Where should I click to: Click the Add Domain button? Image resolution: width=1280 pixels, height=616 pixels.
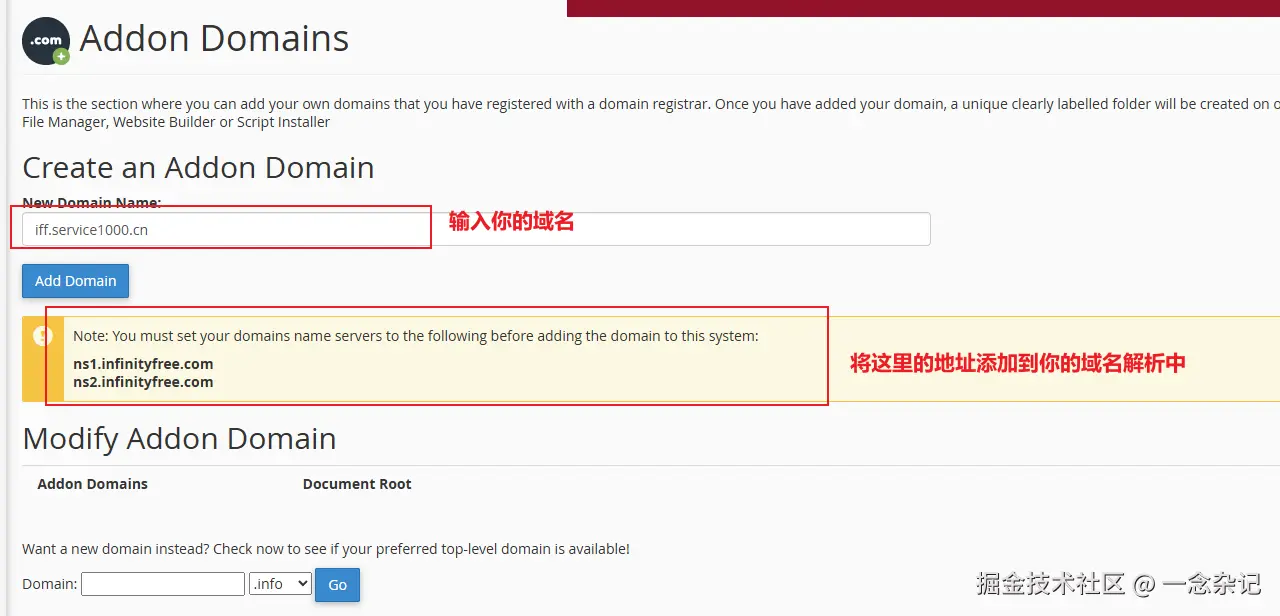[76, 281]
